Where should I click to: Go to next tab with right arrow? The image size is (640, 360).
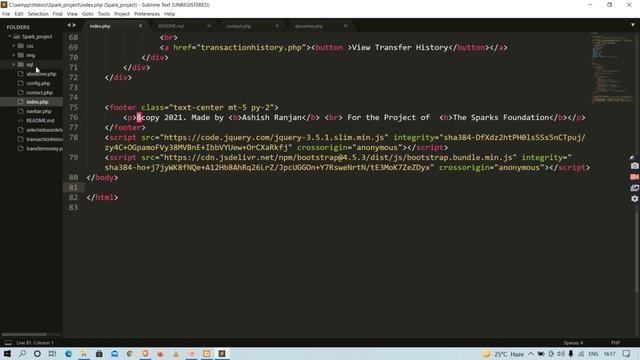click(74, 25)
